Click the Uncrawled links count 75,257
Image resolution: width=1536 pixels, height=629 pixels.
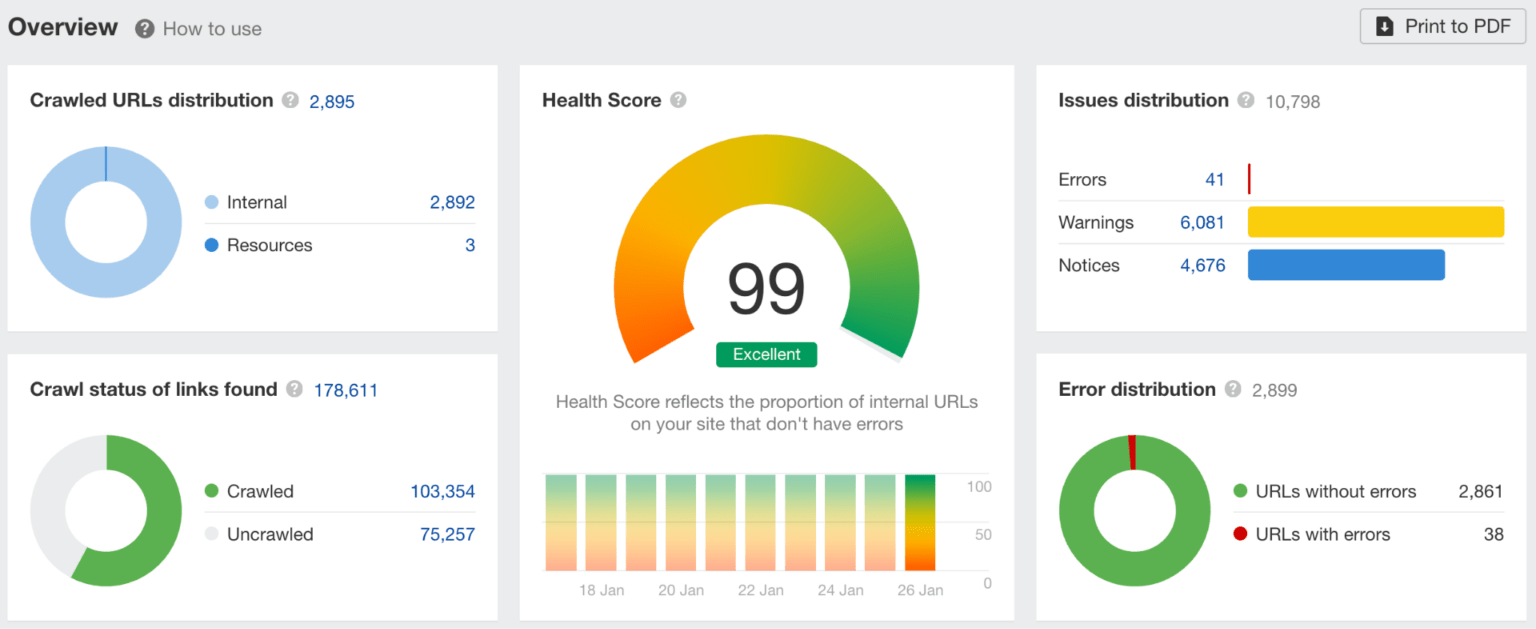[447, 535]
